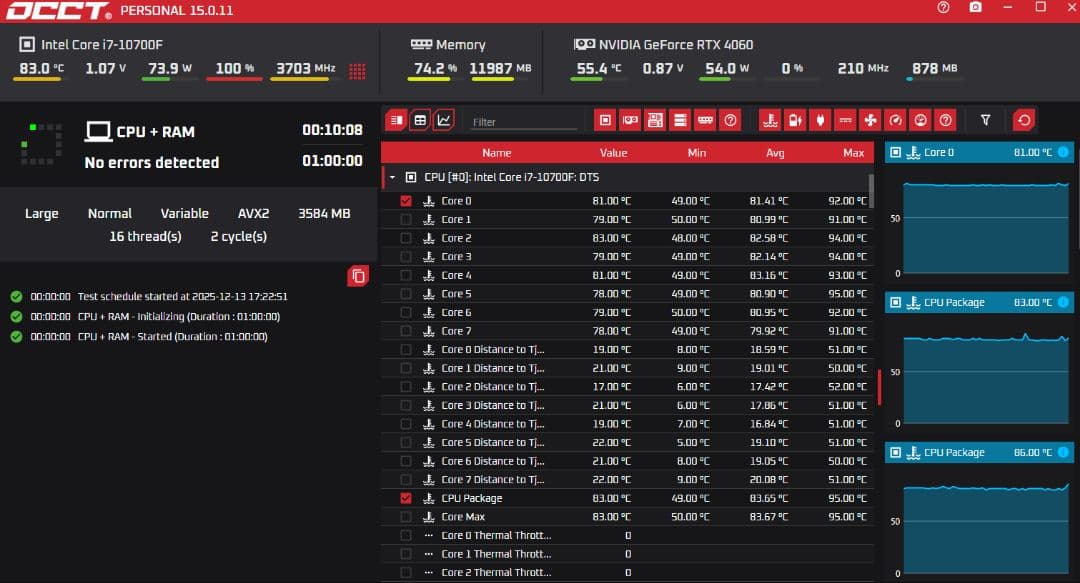Image resolution: width=1080 pixels, height=583 pixels.
Task: Click the reset min/max refresh icon
Action: click(1023, 120)
